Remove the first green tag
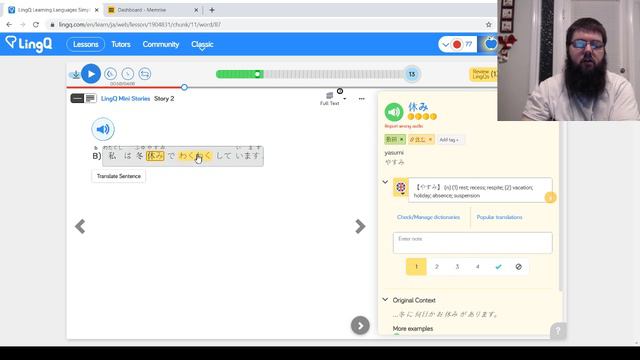640x360 pixels. (402, 140)
